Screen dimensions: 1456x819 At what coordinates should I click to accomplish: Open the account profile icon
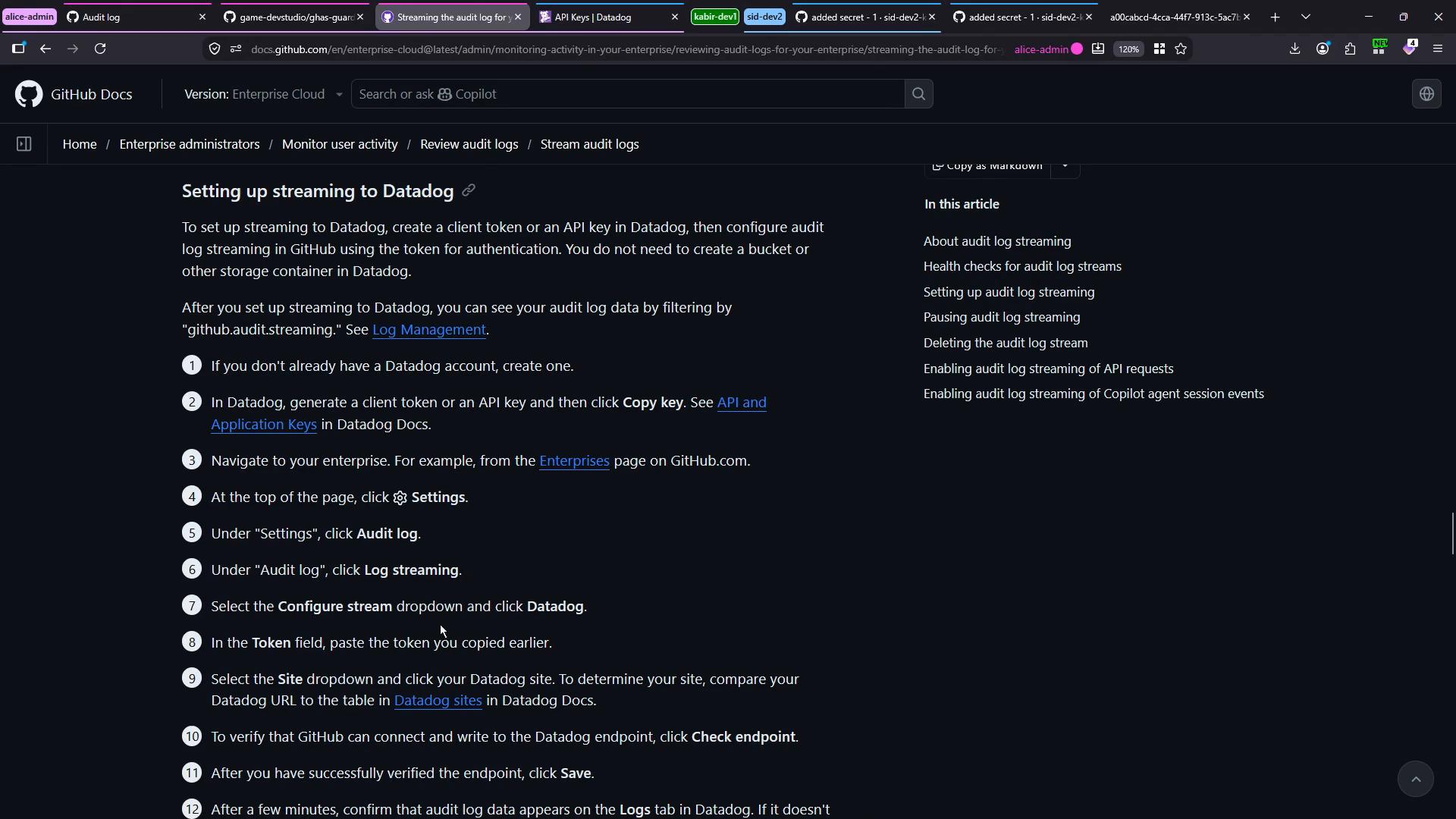1323,49
